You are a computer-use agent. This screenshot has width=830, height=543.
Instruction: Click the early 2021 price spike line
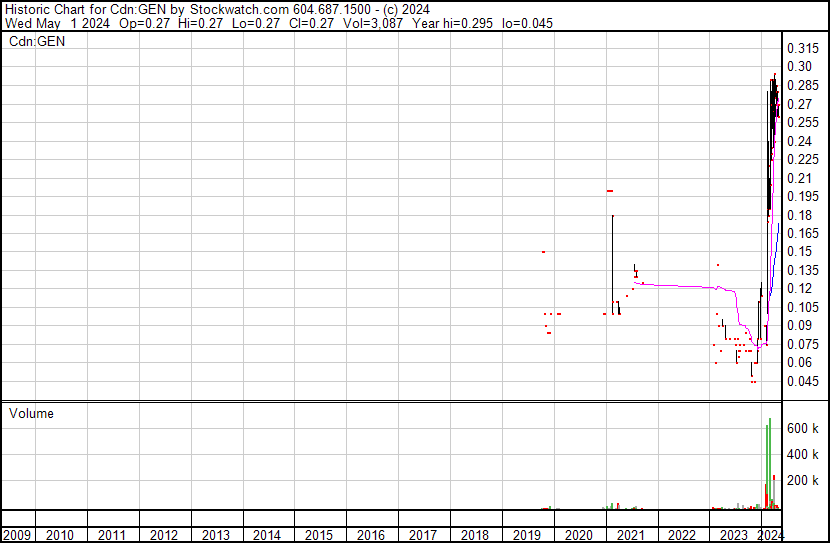point(612,265)
